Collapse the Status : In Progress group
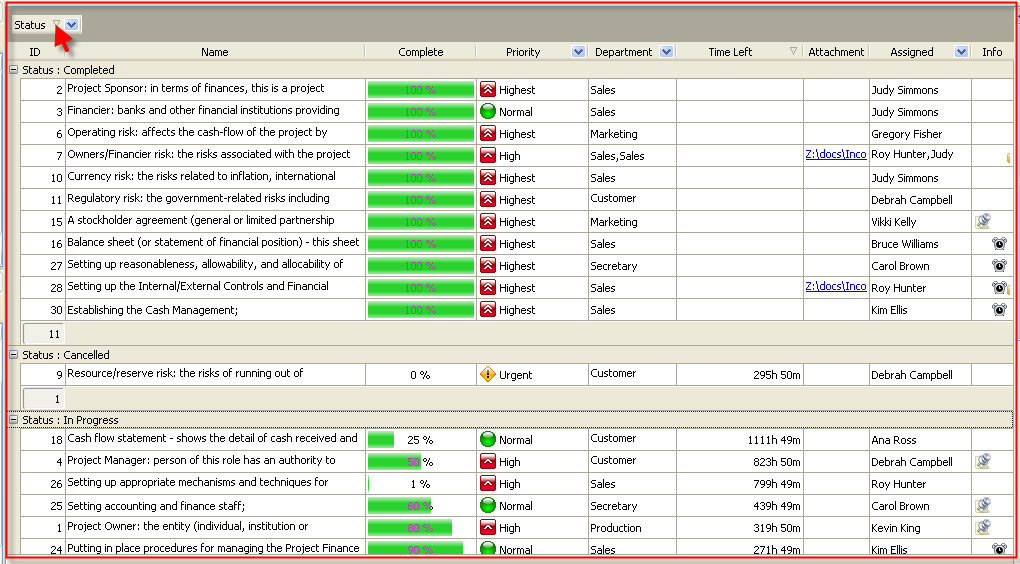 [13, 420]
